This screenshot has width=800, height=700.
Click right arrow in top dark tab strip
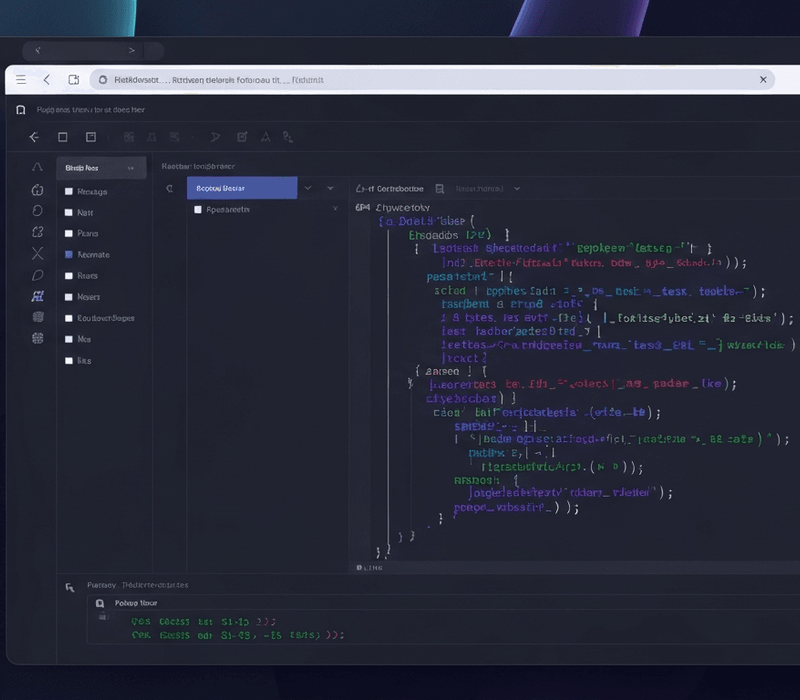coord(132,50)
